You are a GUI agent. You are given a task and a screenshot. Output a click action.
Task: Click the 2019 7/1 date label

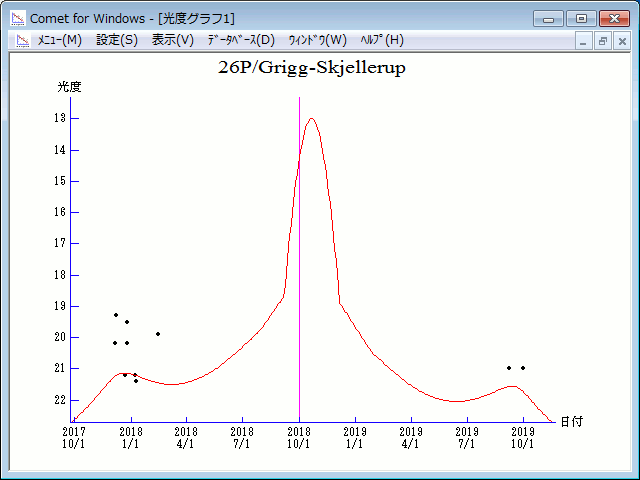(467, 438)
